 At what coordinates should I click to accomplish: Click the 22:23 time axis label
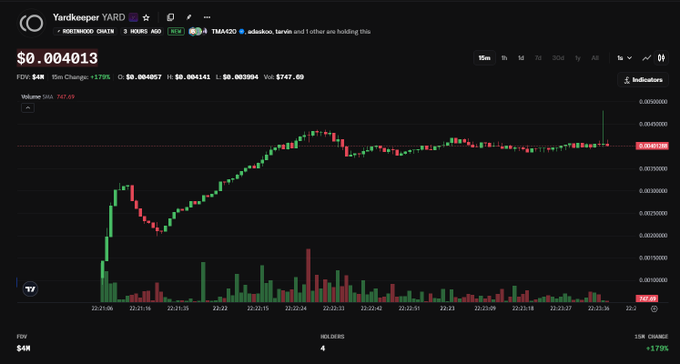pos(447,308)
